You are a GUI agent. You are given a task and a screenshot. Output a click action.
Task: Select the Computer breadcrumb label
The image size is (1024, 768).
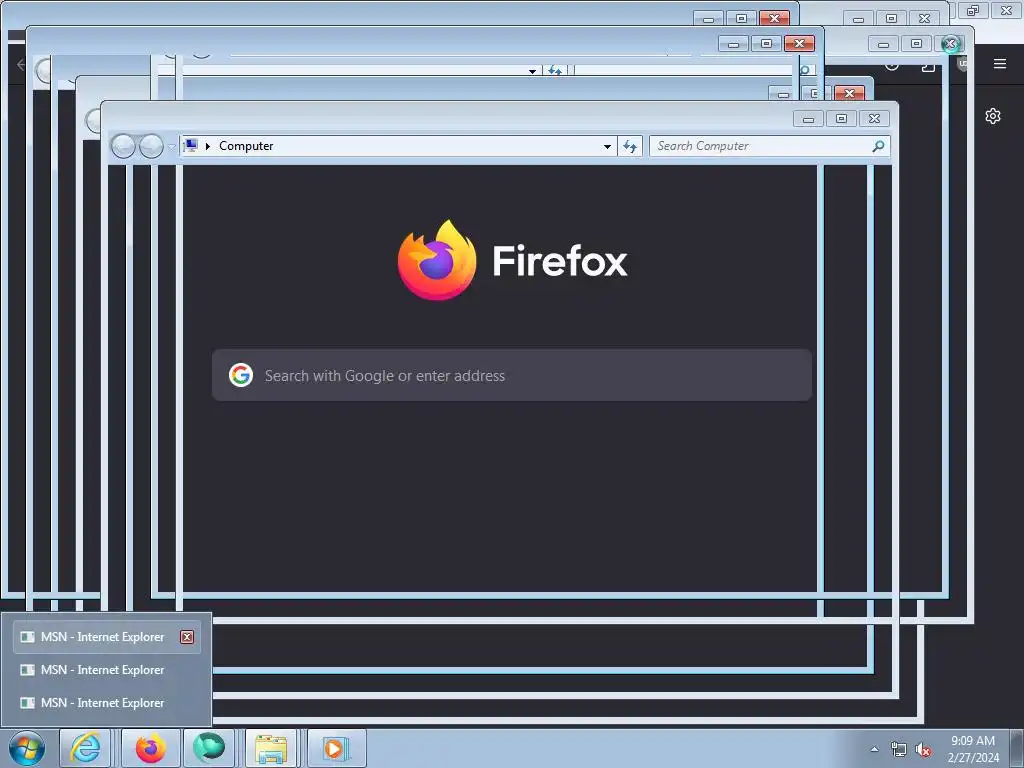246,146
